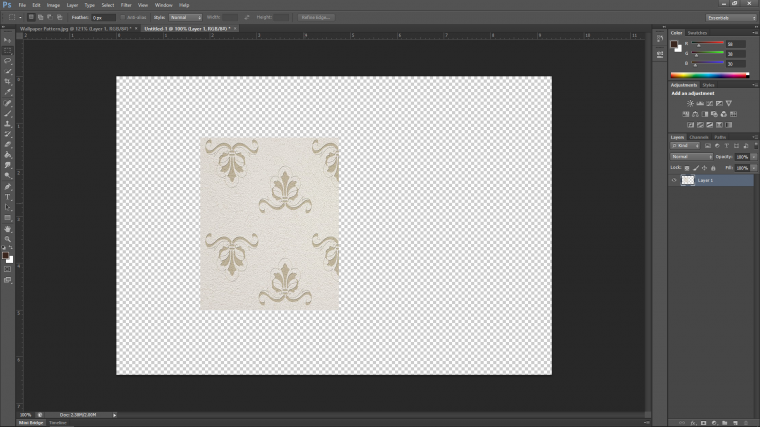The height and width of the screenshot is (427, 760).
Task: Click the red channel slider
Action: coord(707,44)
